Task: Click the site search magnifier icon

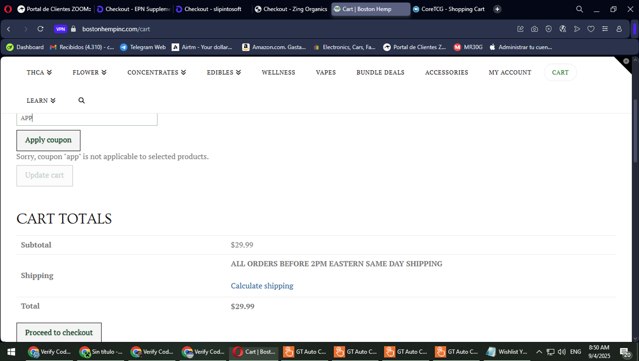Action: tap(82, 100)
